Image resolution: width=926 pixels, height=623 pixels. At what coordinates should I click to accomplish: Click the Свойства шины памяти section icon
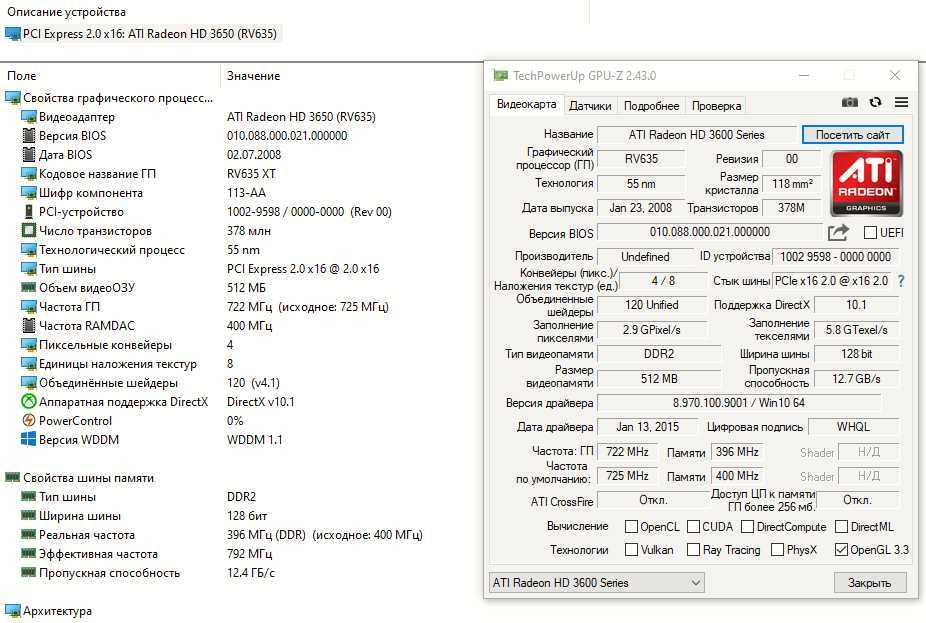click(12, 477)
